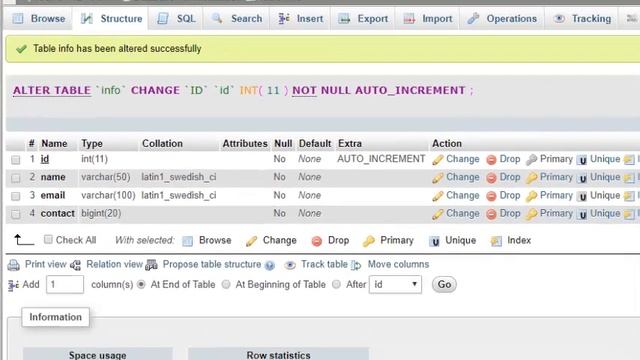Open the Operations tab
640x360 pixels.
coord(502,19)
